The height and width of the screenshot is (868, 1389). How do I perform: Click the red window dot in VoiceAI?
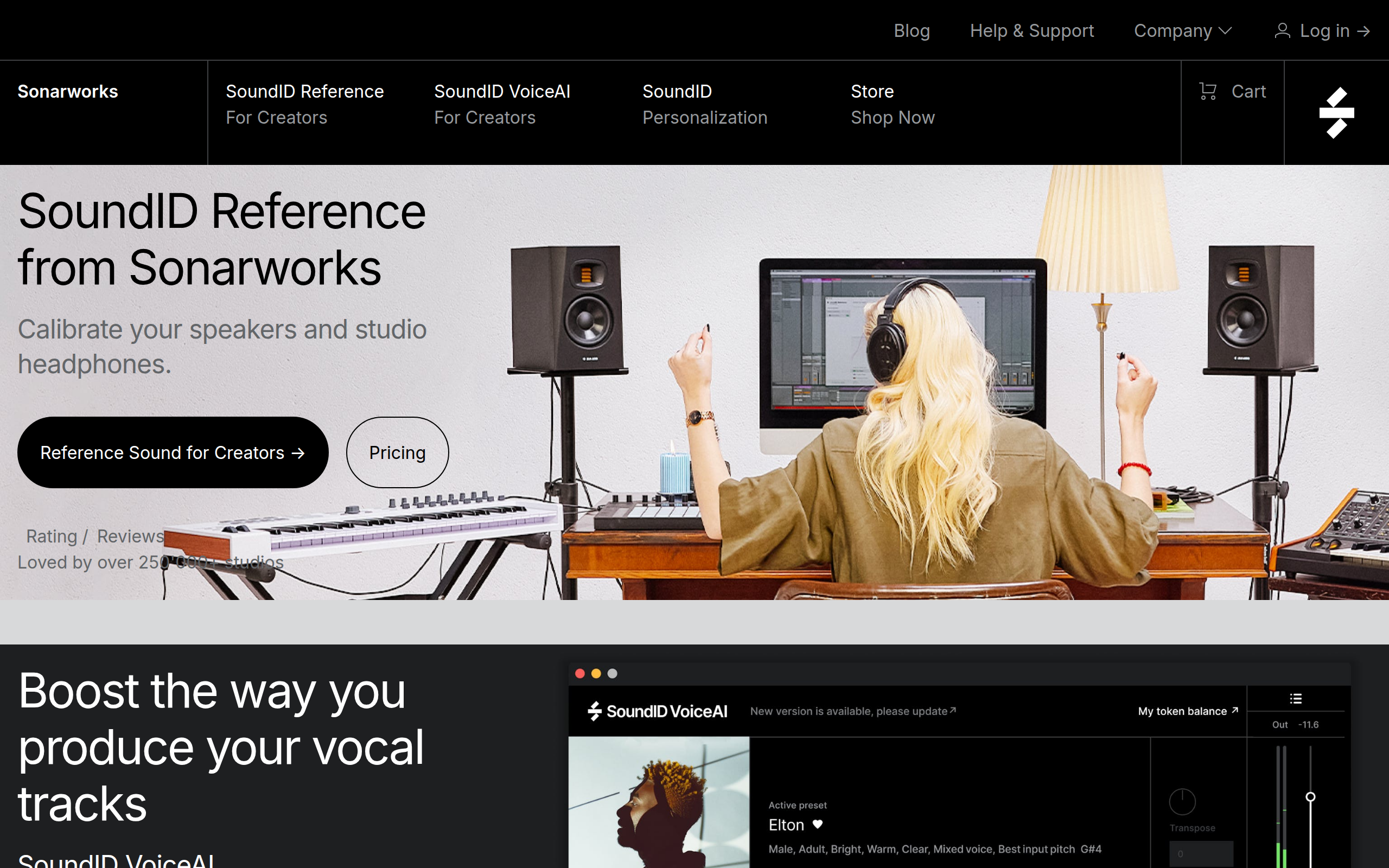tap(579, 673)
